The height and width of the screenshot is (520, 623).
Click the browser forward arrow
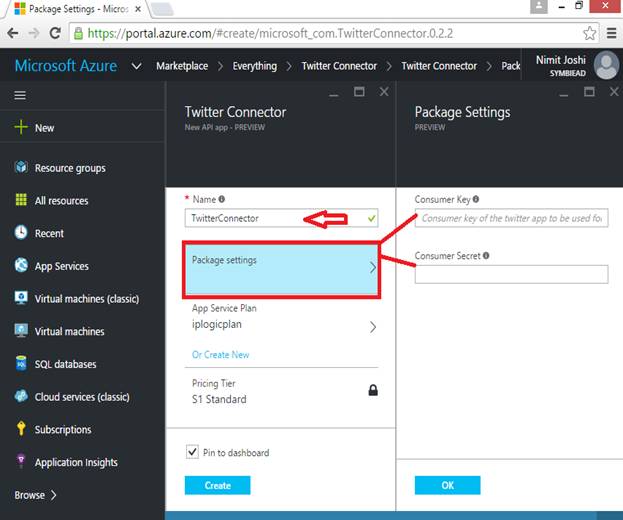pyautogui.click(x=34, y=33)
